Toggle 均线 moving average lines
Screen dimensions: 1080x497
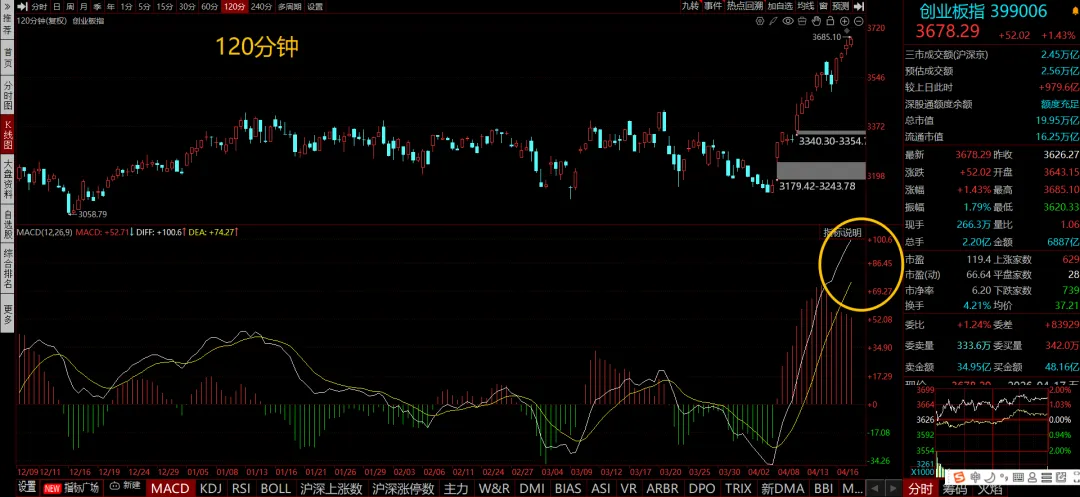(806, 6)
